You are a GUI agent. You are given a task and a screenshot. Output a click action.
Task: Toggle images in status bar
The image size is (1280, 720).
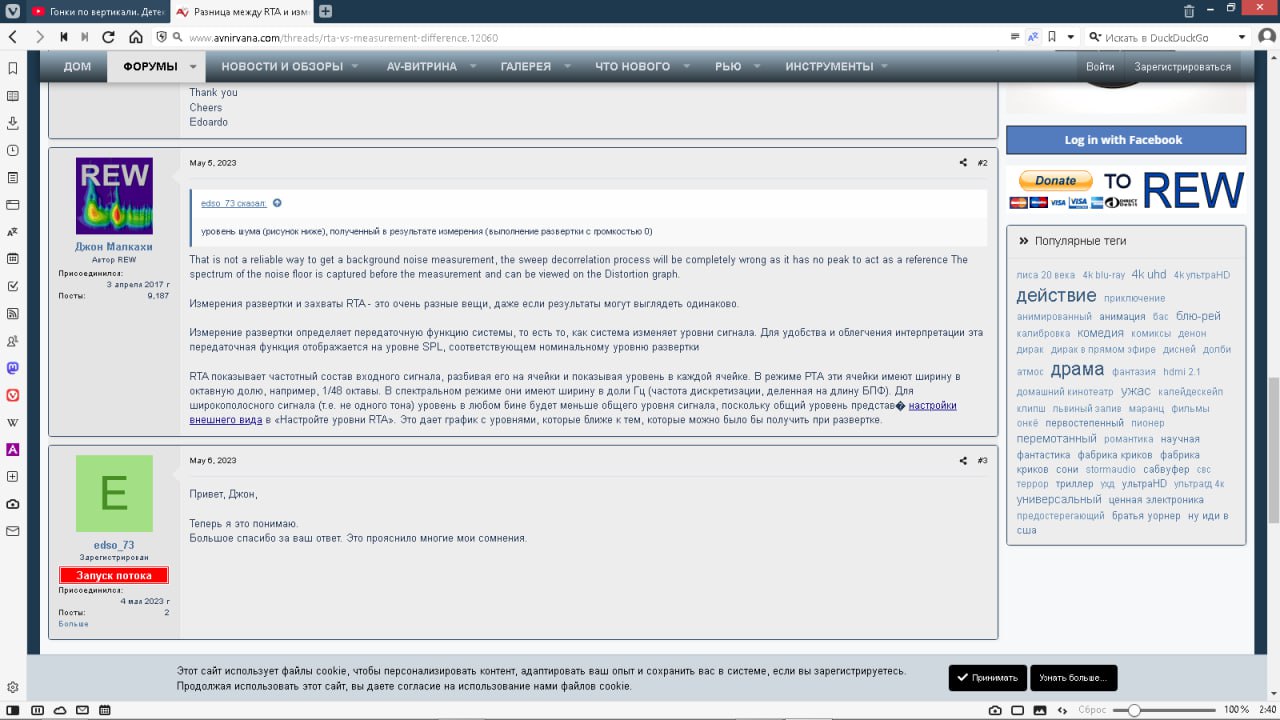click(x=1040, y=710)
